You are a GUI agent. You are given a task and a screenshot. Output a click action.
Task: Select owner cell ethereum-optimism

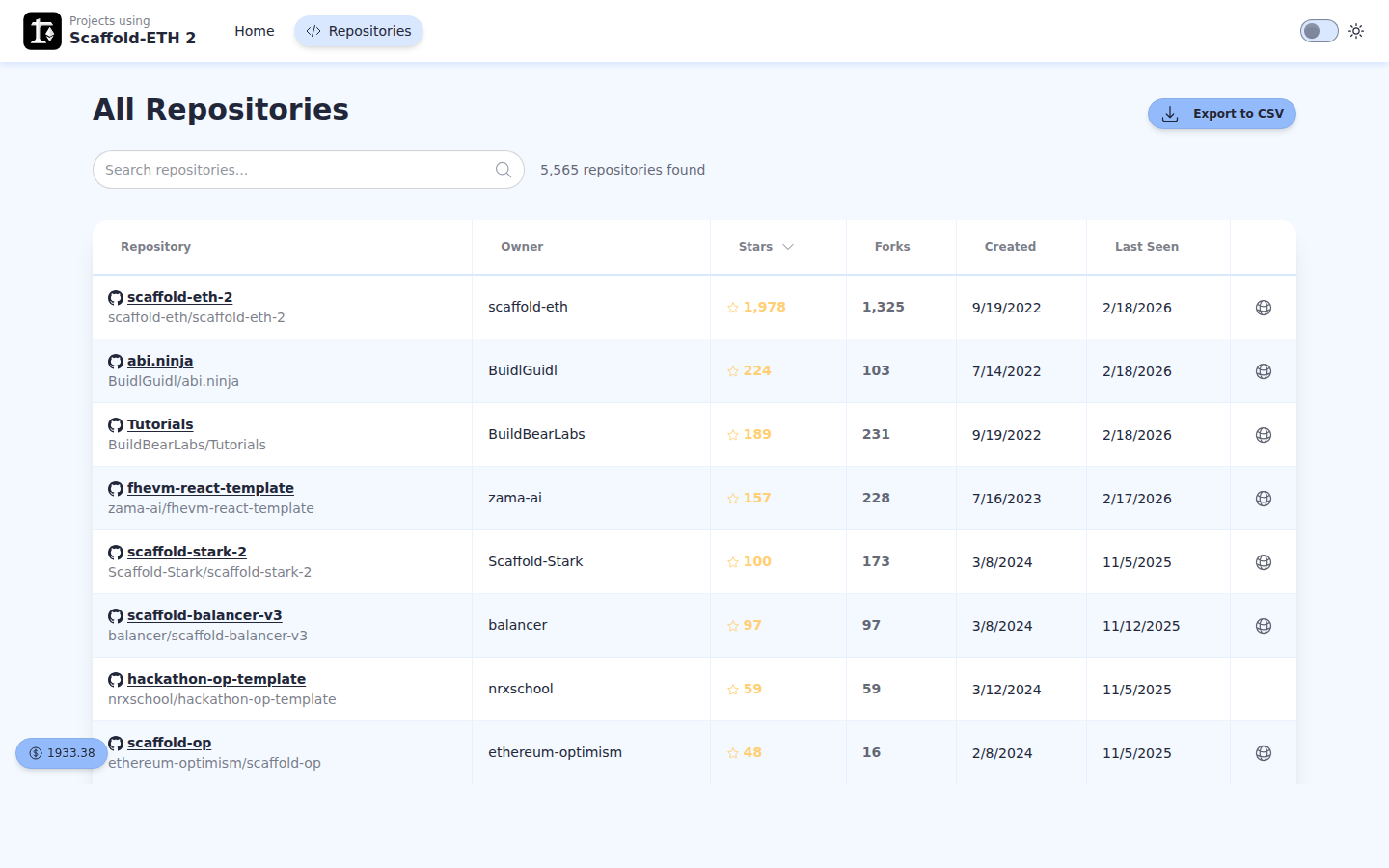point(555,752)
